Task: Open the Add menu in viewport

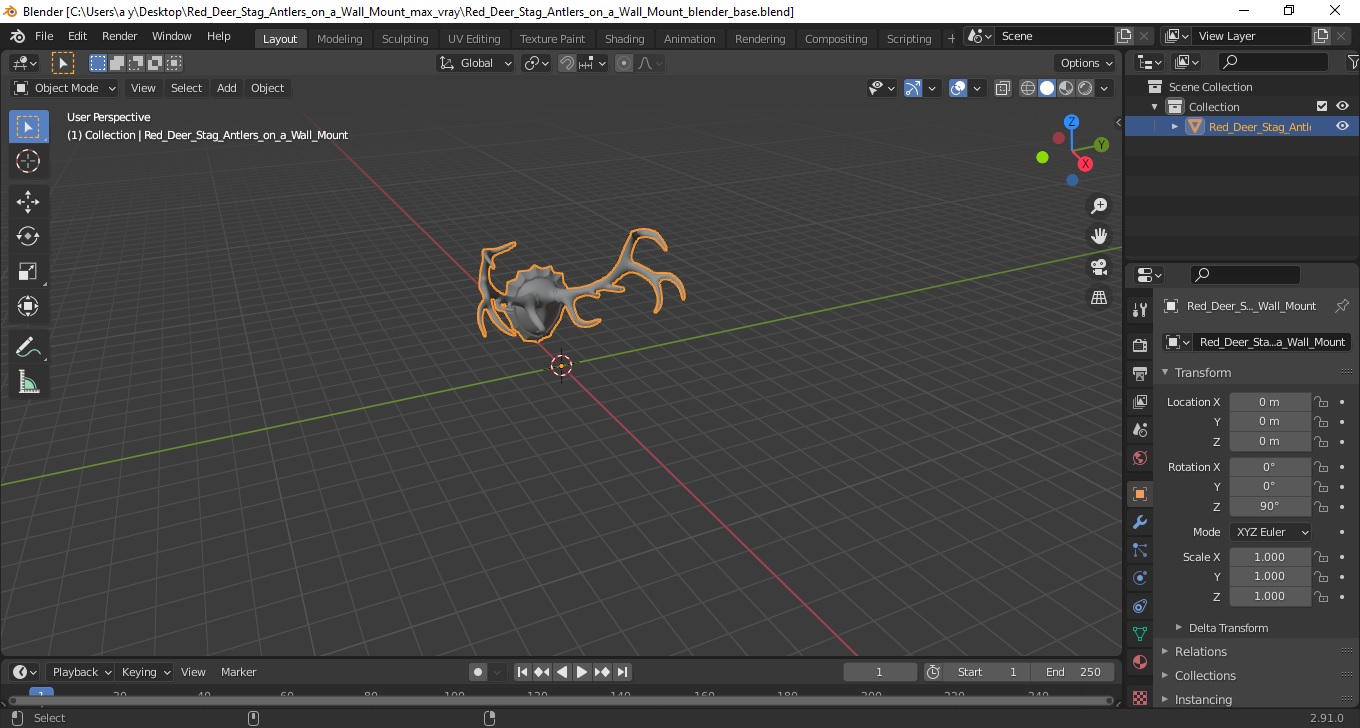Action: pos(227,88)
